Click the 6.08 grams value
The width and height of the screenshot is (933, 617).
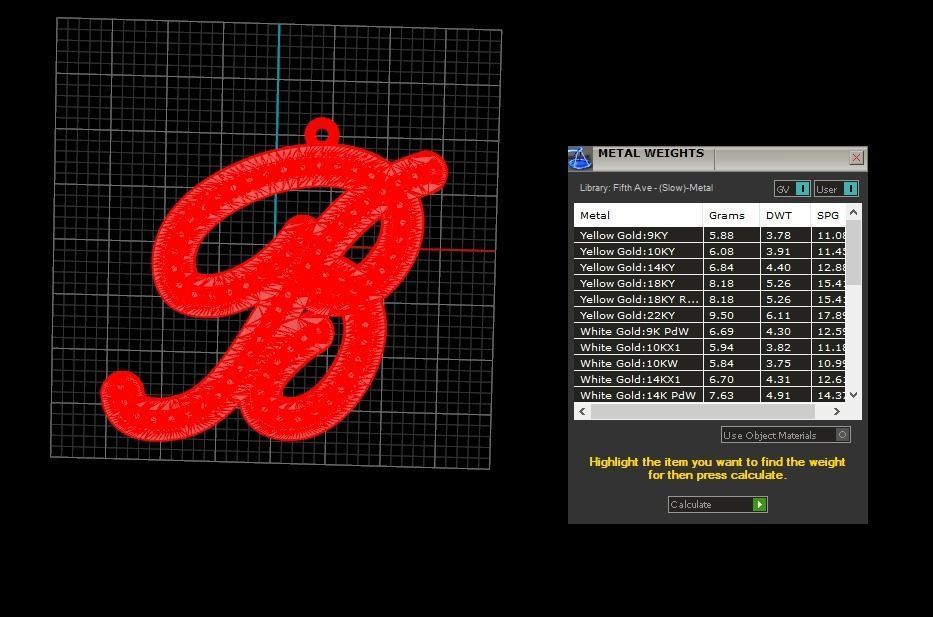(x=721, y=252)
